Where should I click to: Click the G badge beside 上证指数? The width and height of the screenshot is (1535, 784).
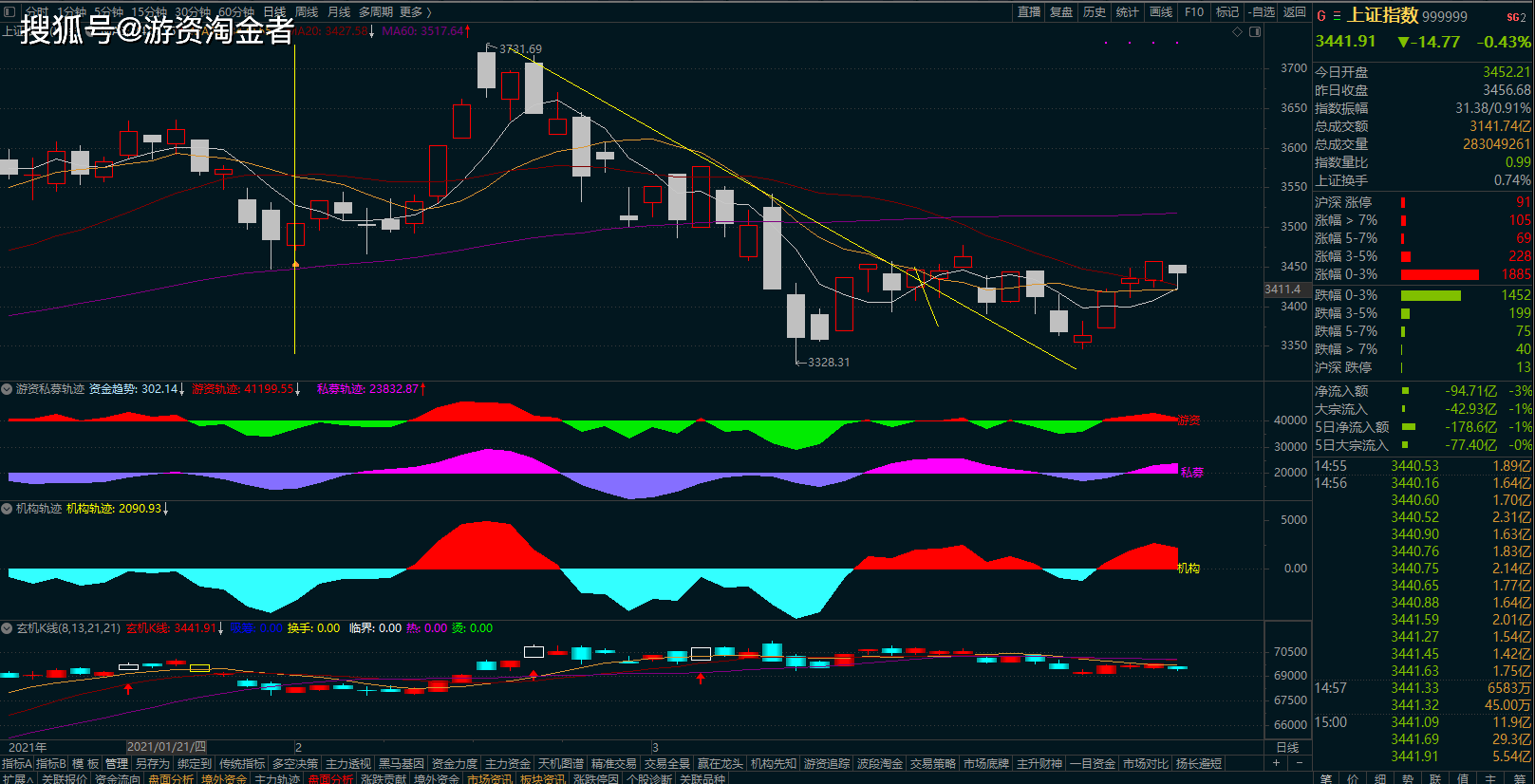[x=1321, y=16]
